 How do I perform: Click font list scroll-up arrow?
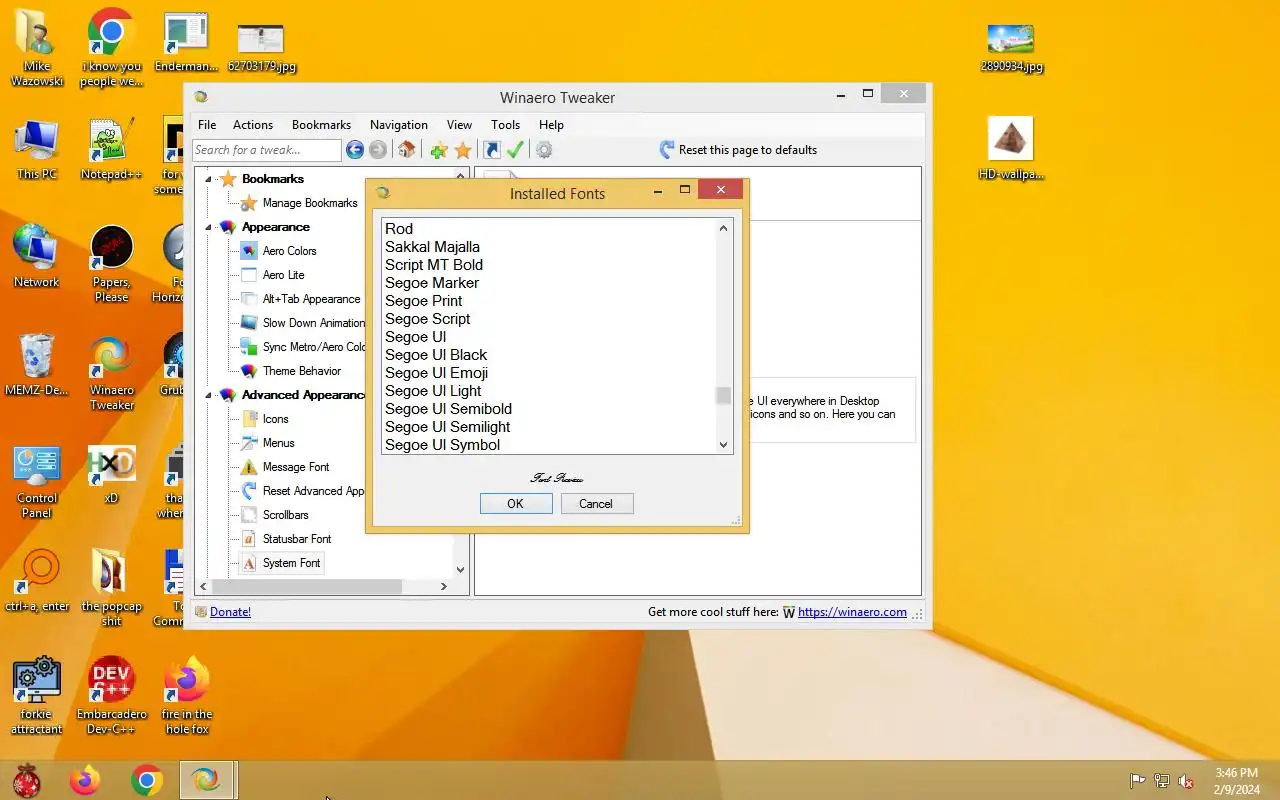(x=724, y=229)
